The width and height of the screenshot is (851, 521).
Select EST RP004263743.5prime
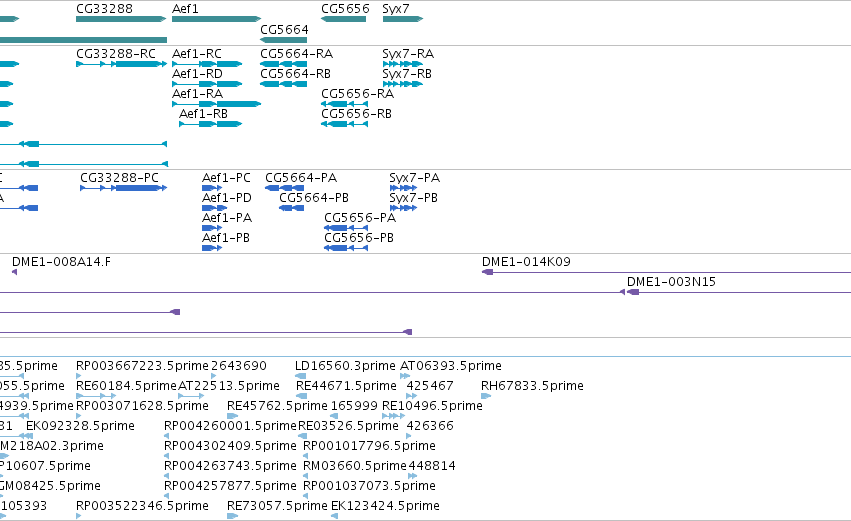point(167,476)
